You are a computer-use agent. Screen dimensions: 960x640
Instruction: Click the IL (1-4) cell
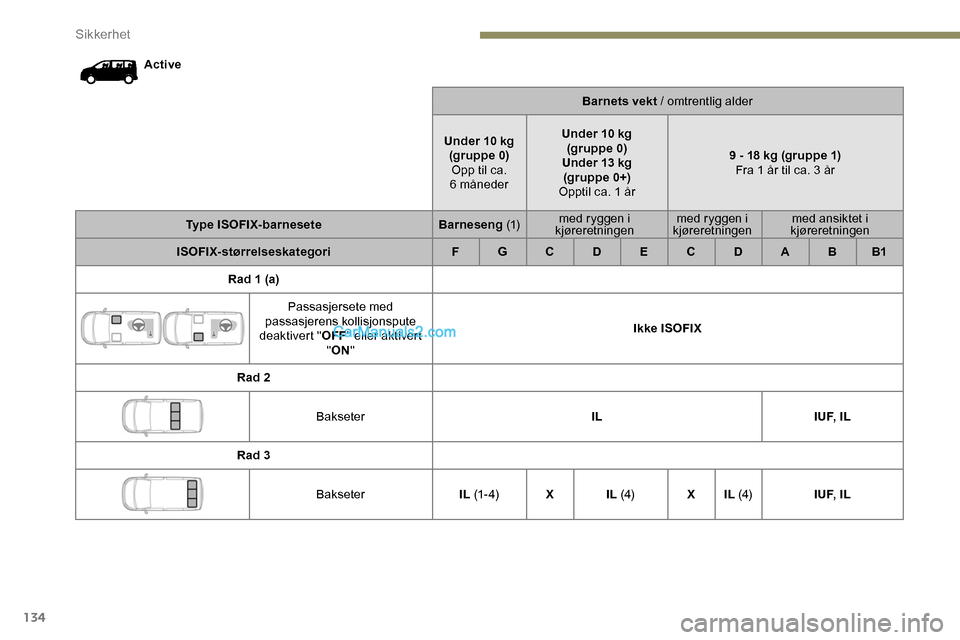coord(479,494)
